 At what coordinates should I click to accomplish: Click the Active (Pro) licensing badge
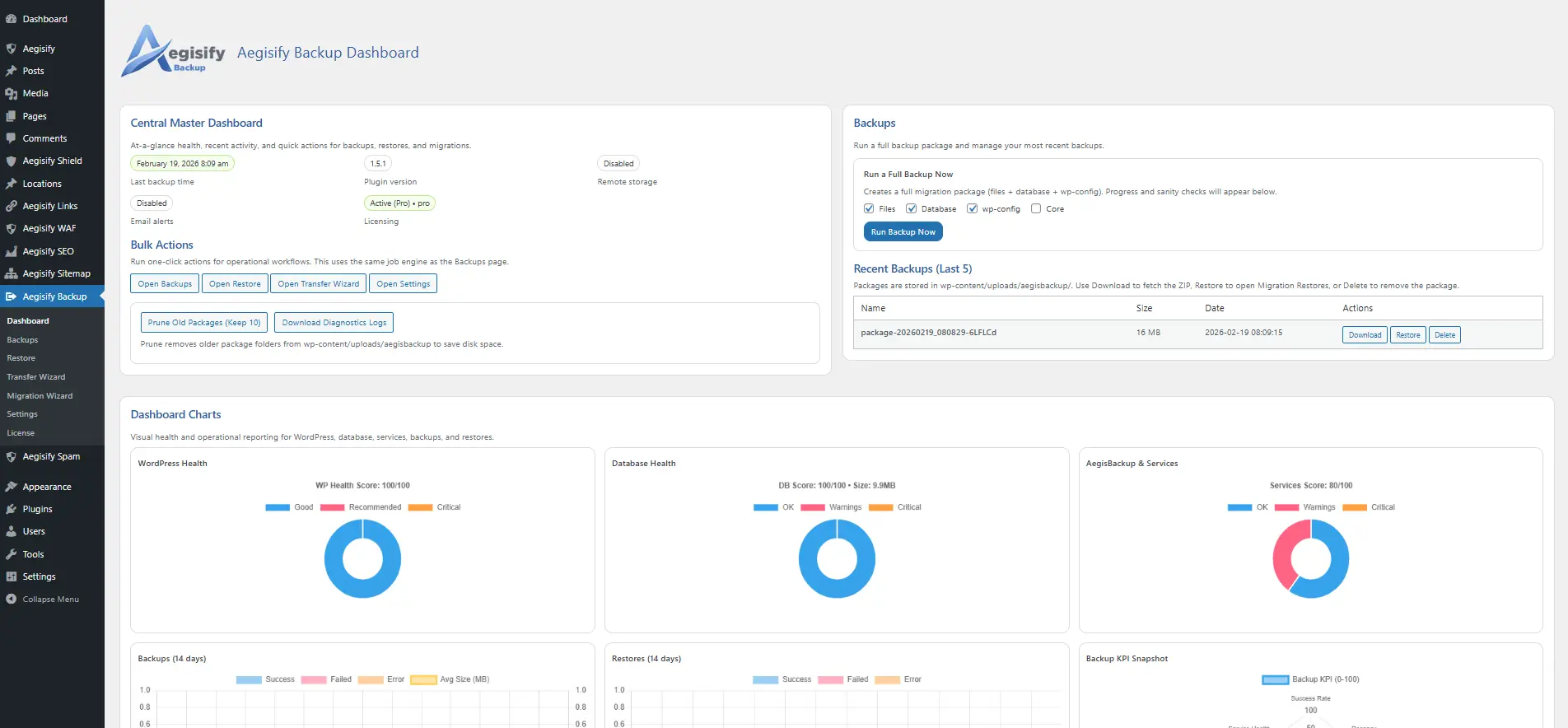pyautogui.click(x=399, y=203)
